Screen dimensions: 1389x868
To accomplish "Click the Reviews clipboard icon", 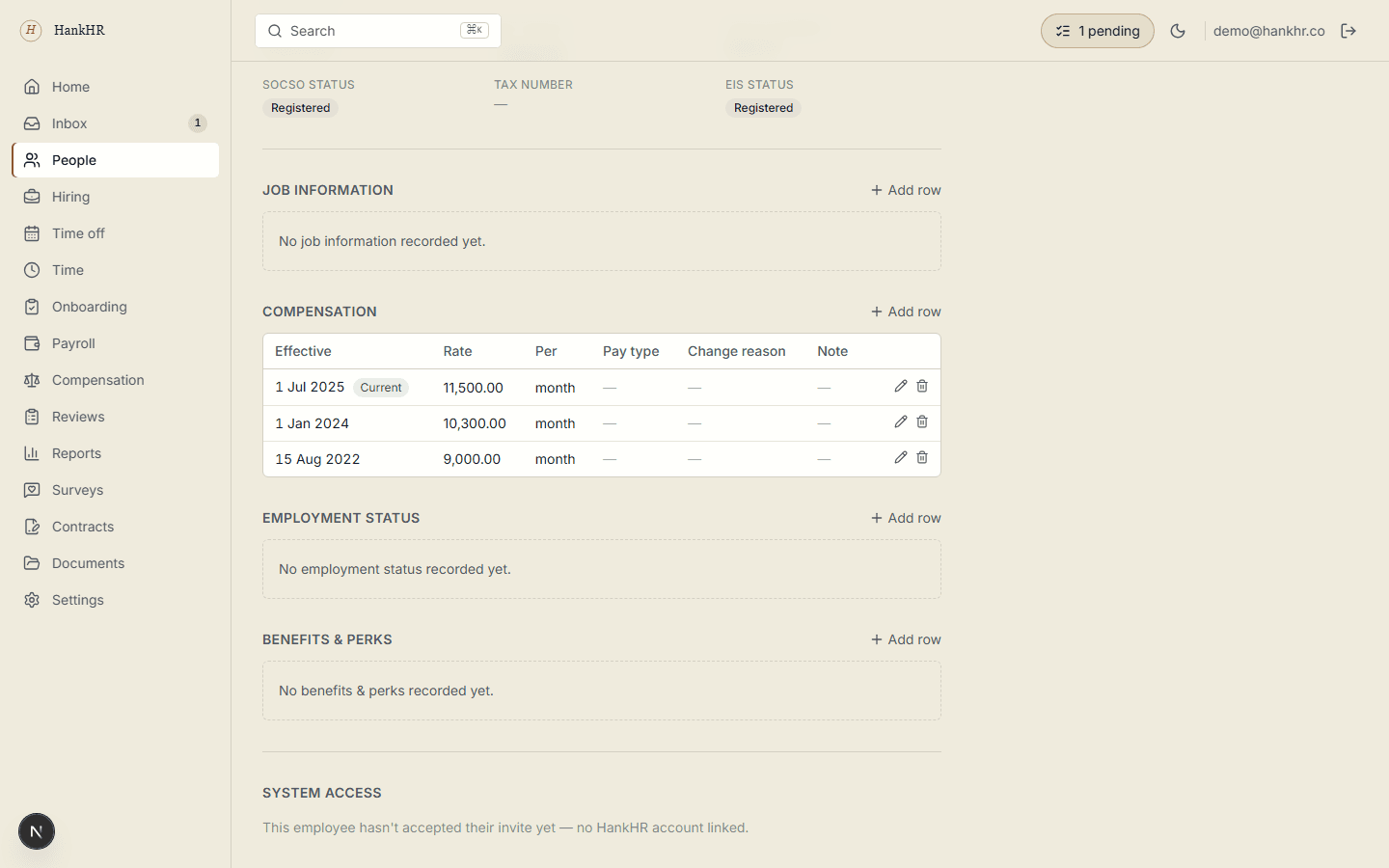I will [32, 417].
